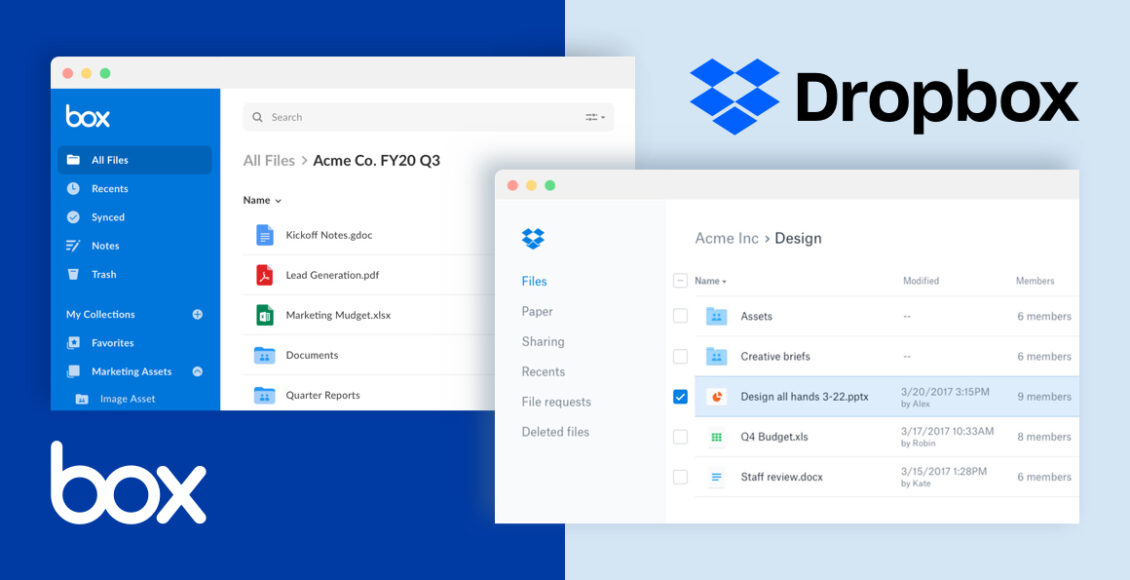The width and height of the screenshot is (1130, 580).
Task: Click the Notes icon in Box sidebar
Action: tap(74, 246)
